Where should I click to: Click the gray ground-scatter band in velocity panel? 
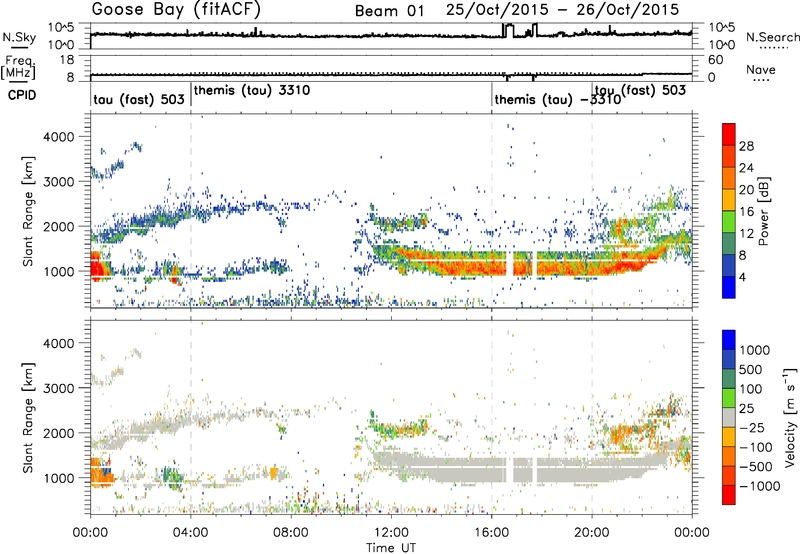click(x=515, y=468)
